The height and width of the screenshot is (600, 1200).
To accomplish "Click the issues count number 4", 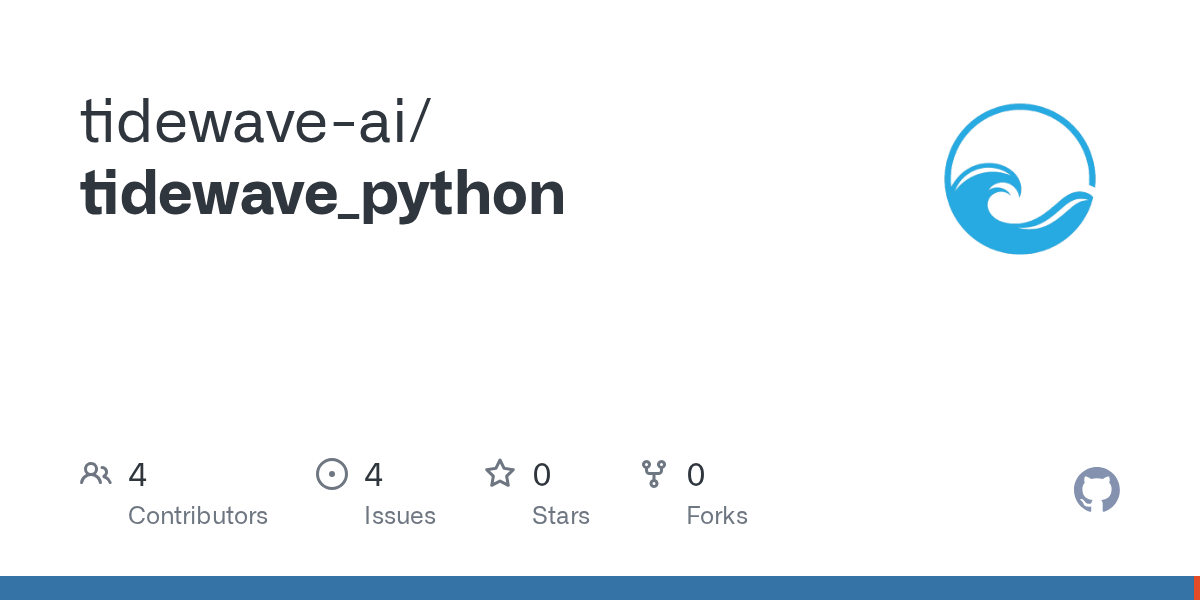I will click(374, 475).
